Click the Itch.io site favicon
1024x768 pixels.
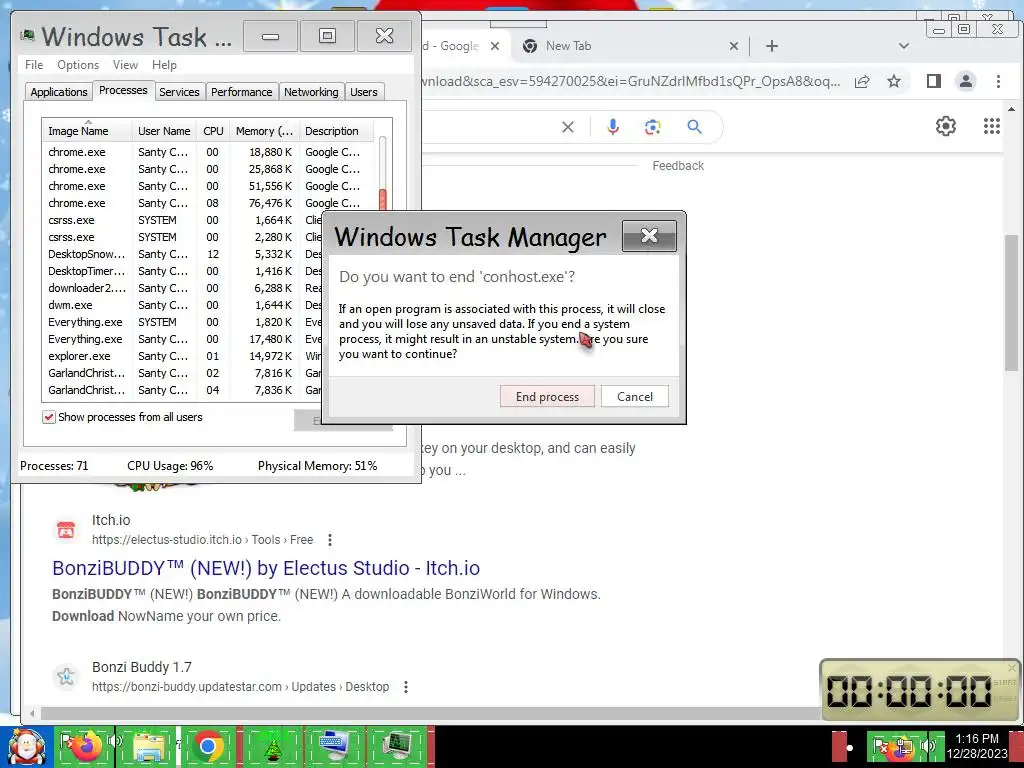pyautogui.click(x=65, y=530)
